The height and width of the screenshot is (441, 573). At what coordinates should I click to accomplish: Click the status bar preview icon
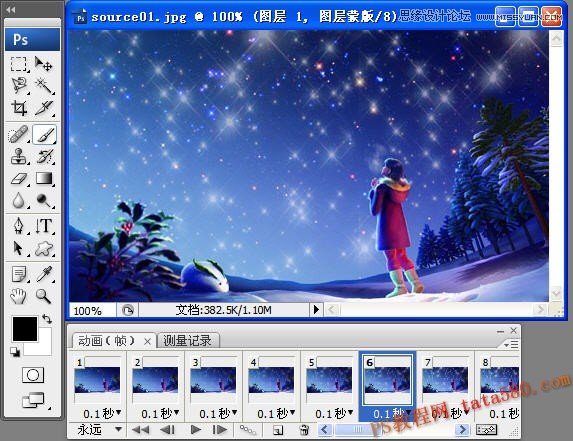point(128,311)
